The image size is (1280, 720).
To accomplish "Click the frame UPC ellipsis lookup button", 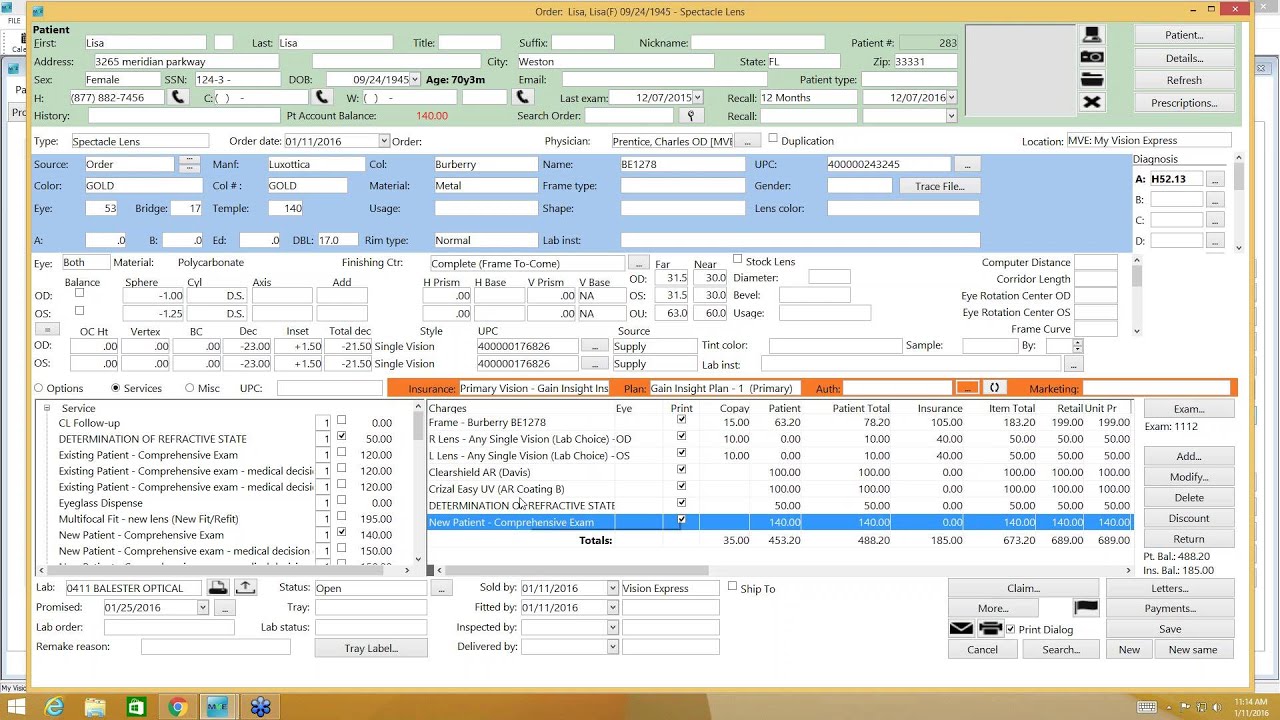I will [x=966, y=164].
